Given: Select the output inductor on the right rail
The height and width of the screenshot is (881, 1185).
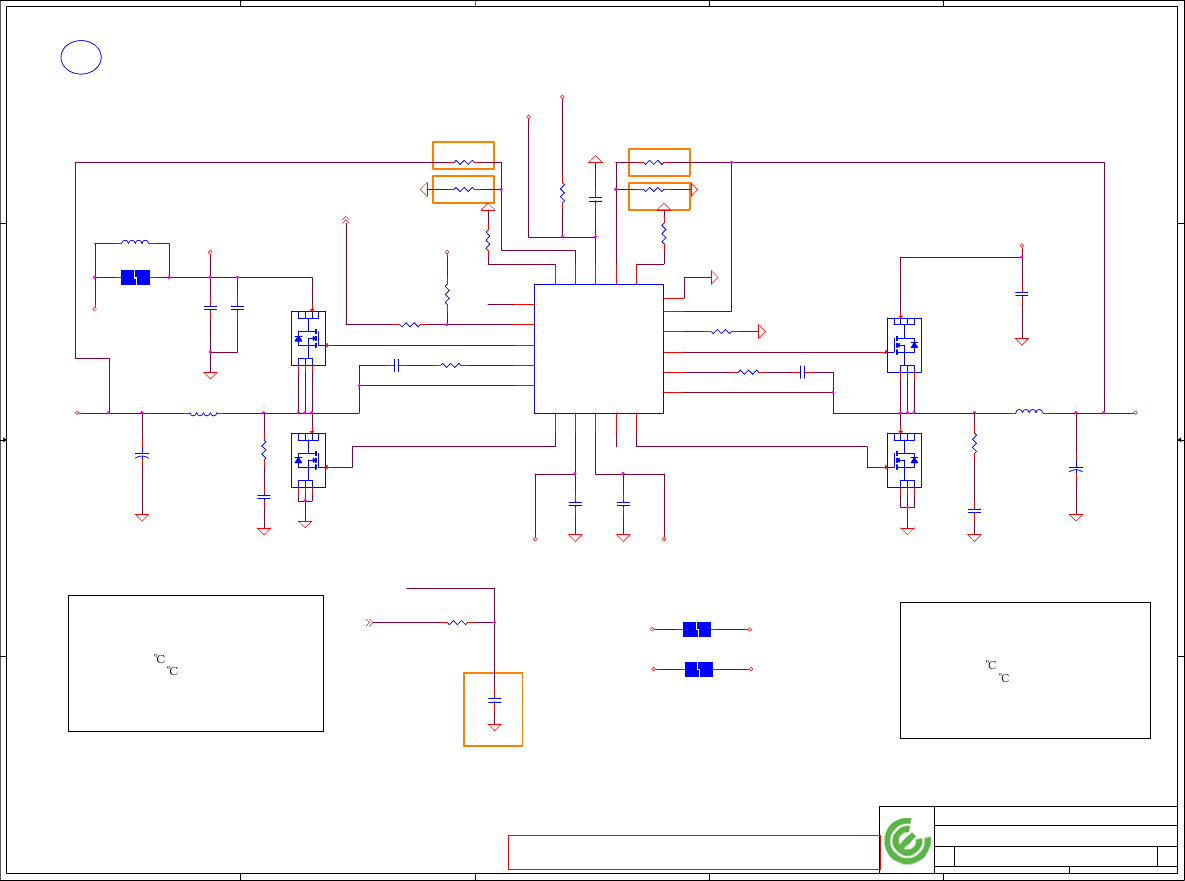Looking at the screenshot, I should point(1029,412).
